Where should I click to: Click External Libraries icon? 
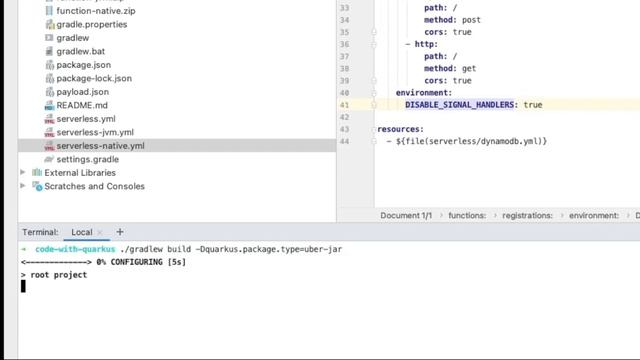click(37, 173)
